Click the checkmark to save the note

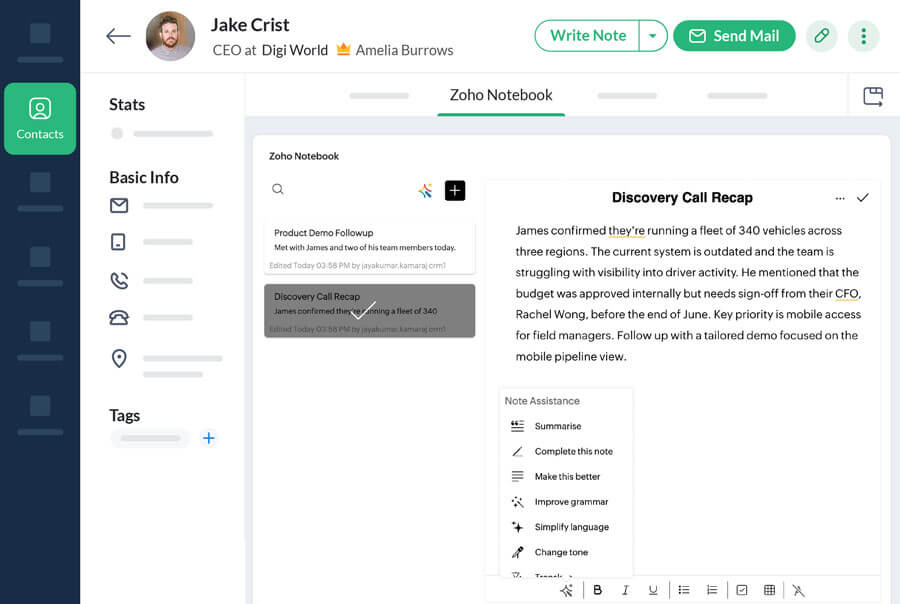pos(863,198)
